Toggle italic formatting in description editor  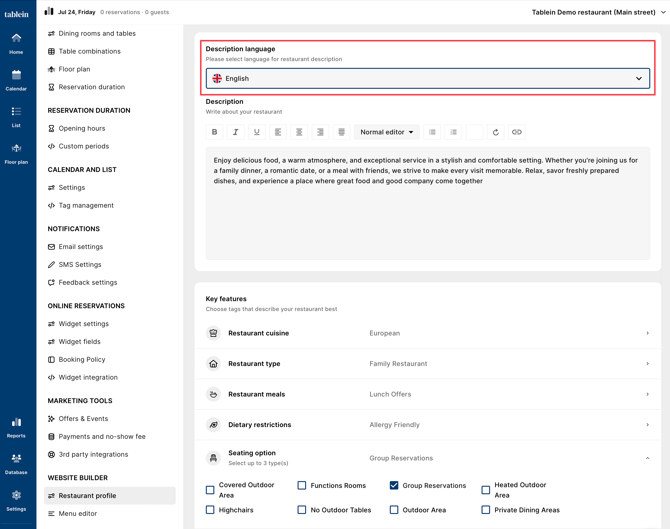point(235,132)
